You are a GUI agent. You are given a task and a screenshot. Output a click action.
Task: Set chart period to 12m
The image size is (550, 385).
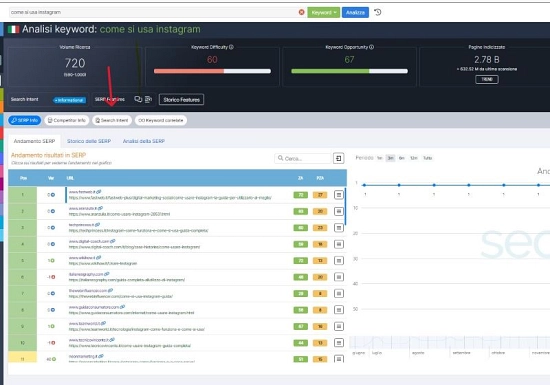[414, 158]
